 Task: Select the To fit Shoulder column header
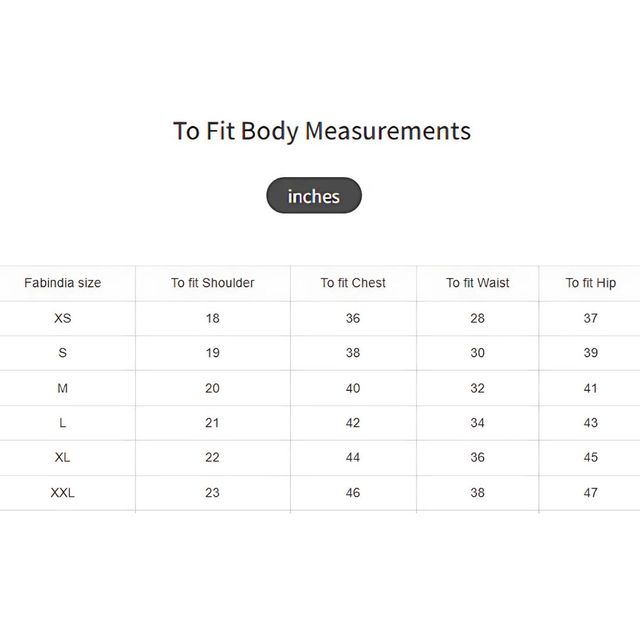click(213, 283)
